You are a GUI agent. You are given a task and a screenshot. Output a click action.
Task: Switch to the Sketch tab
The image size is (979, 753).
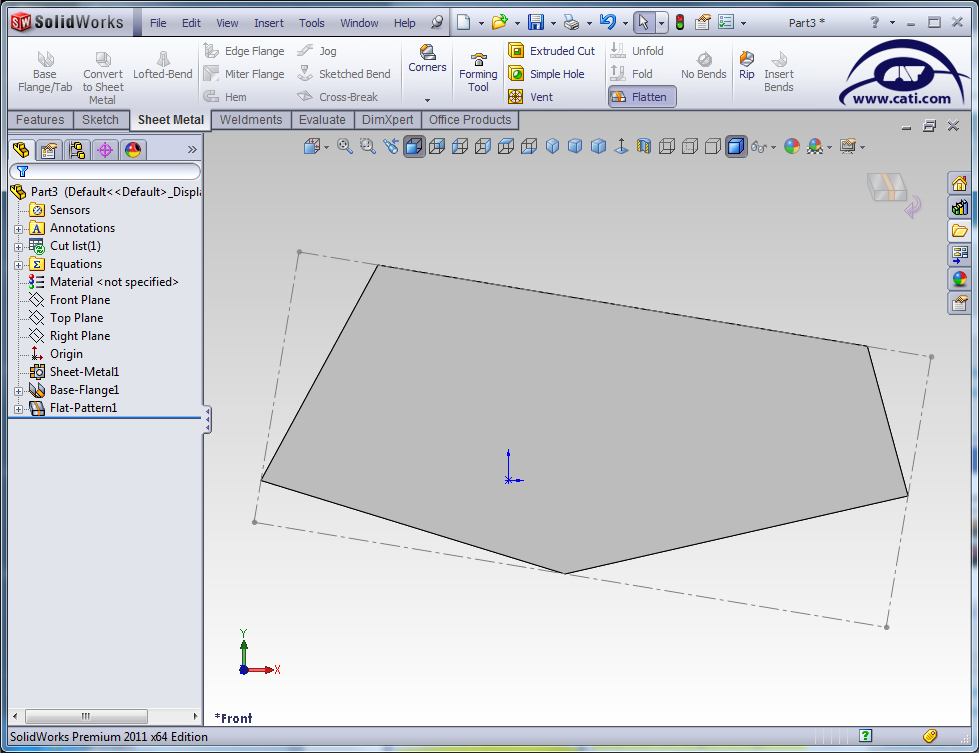pyautogui.click(x=101, y=120)
